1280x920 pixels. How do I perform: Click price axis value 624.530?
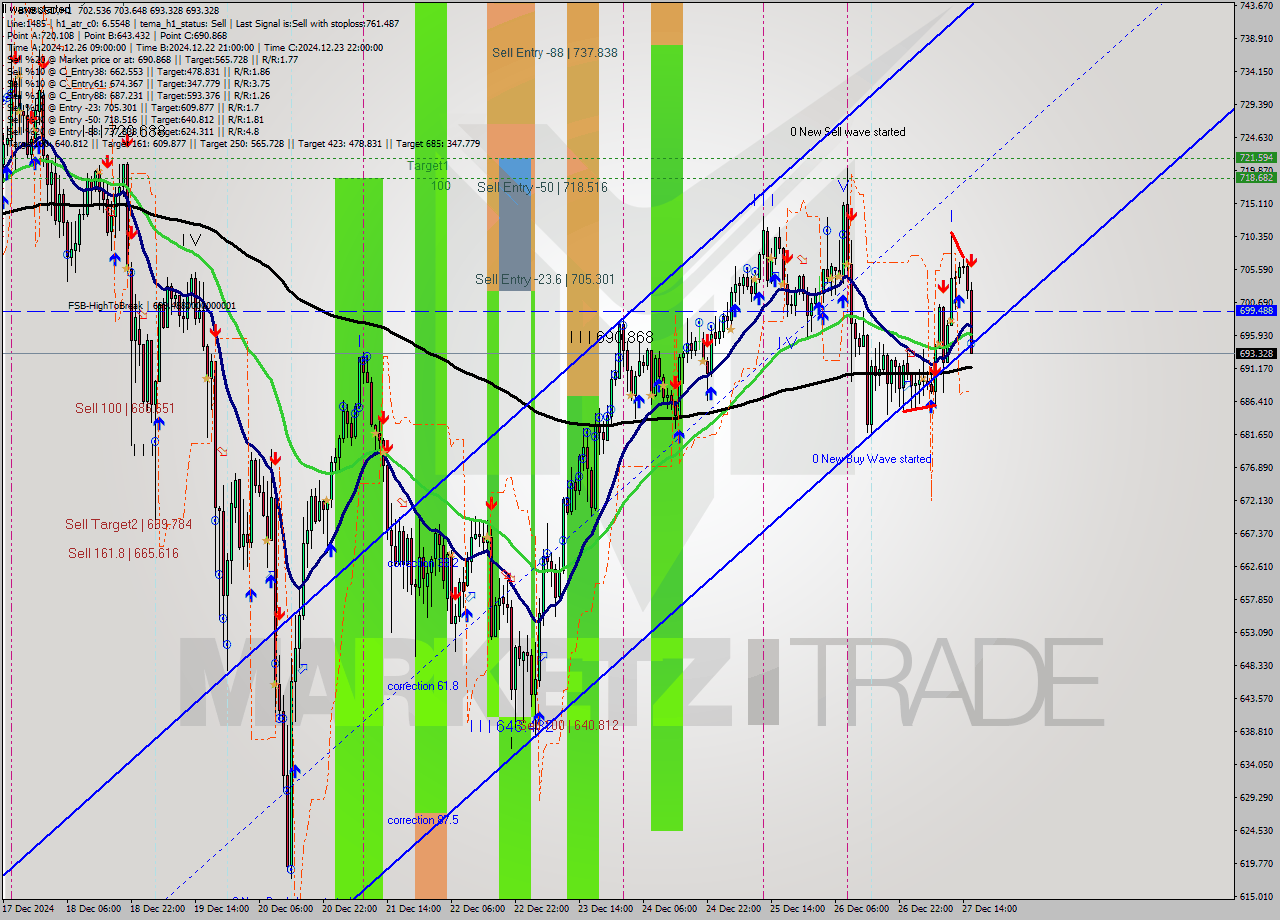point(1256,831)
